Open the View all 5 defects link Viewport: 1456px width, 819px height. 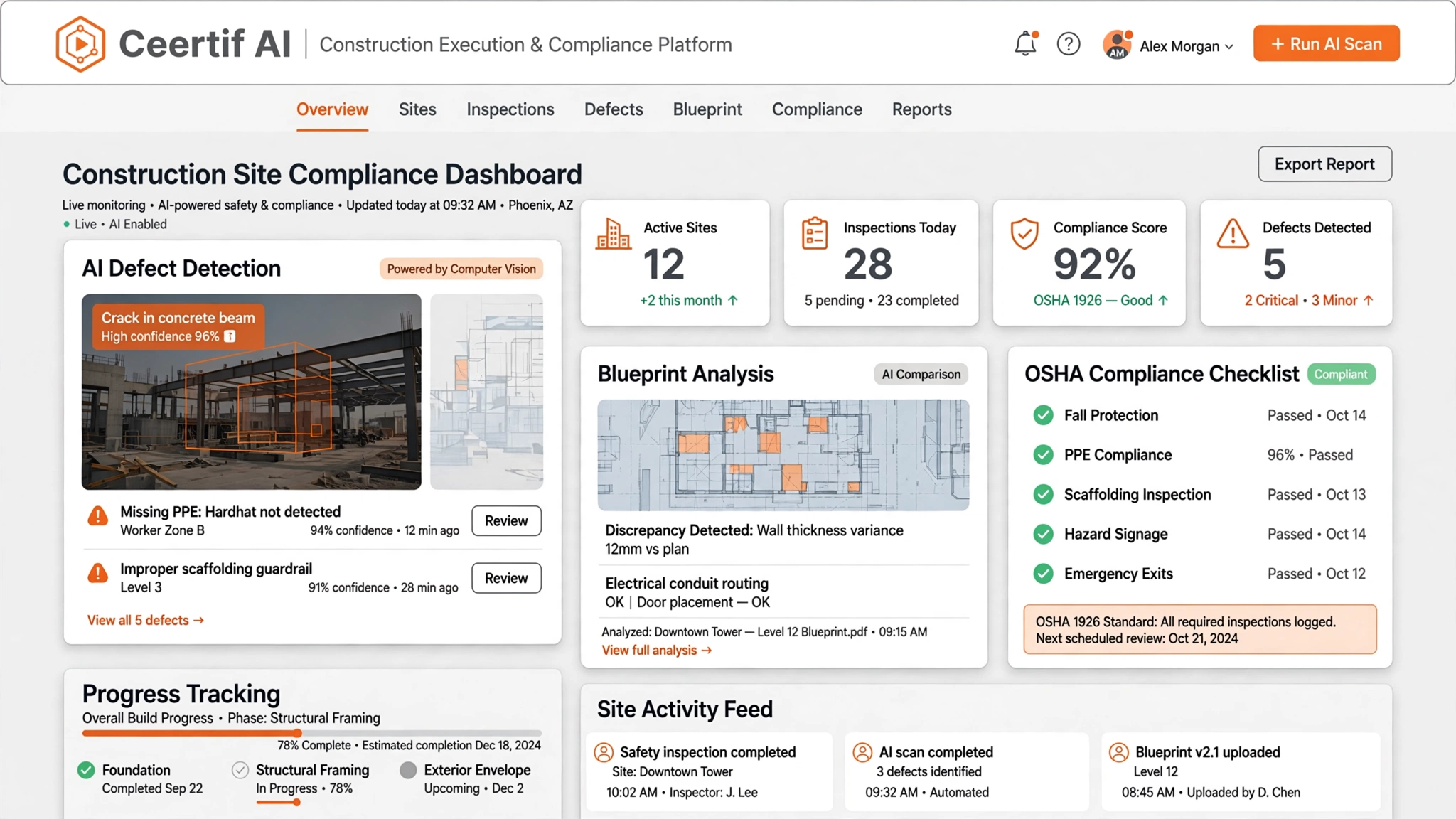[x=146, y=621]
